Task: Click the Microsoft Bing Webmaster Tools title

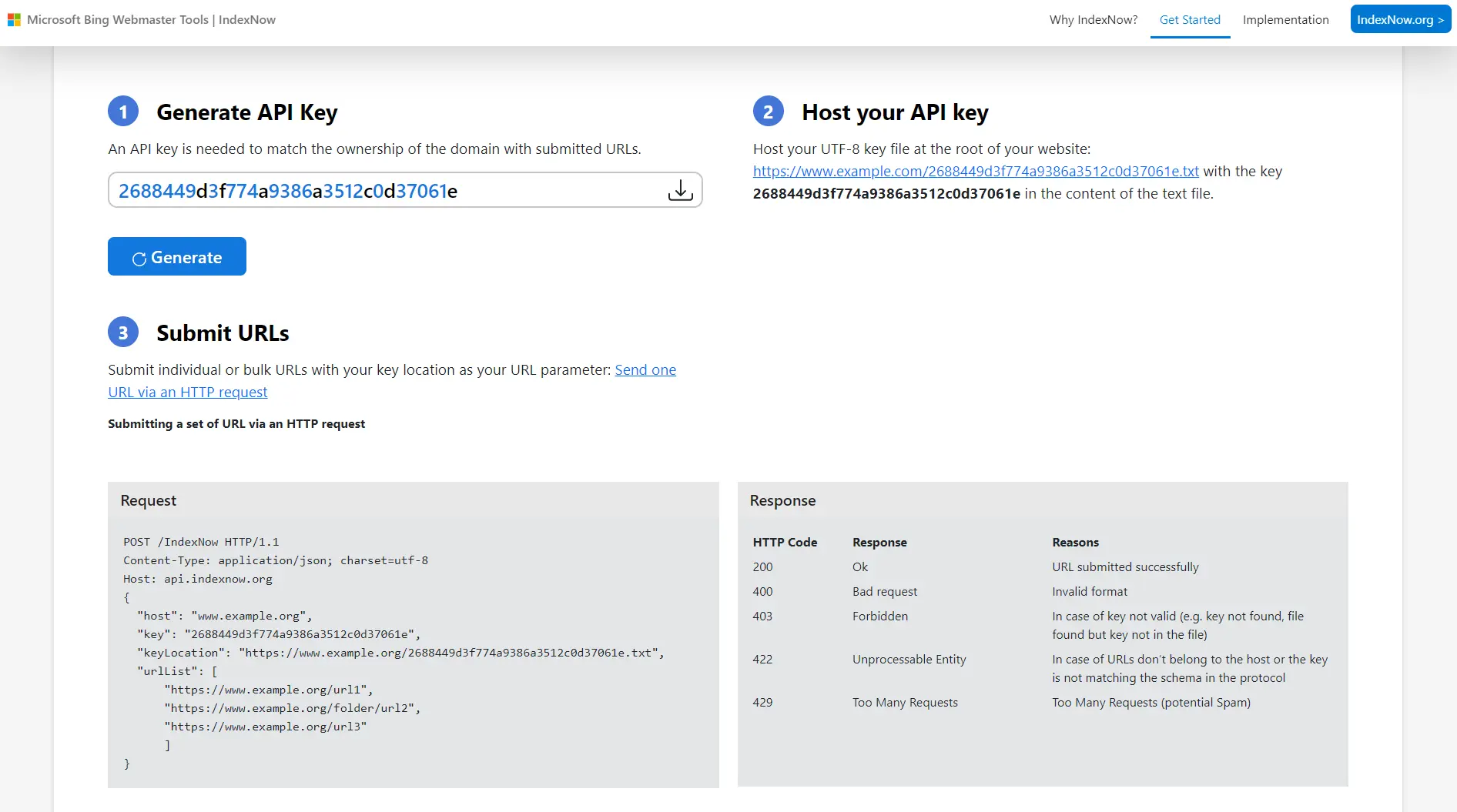Action: pos(151,20)
